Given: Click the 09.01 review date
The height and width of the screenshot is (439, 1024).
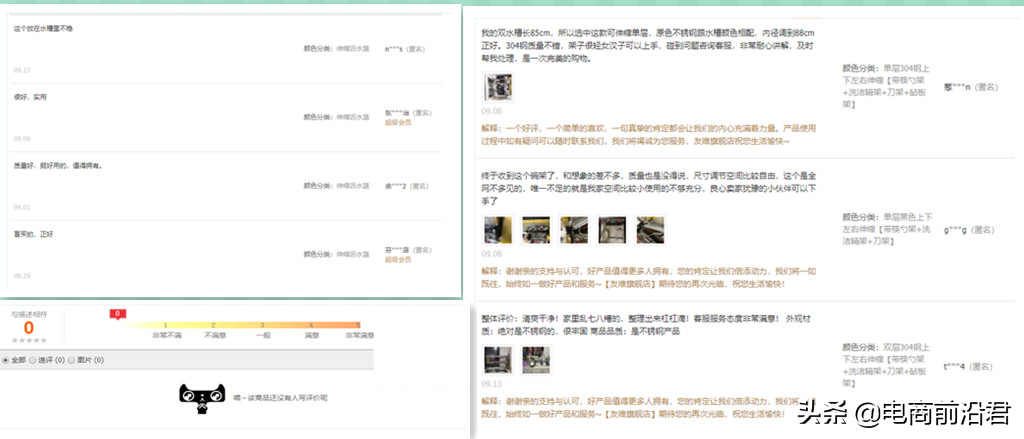Looking at the screenshot, I should (x=22, y=207).
